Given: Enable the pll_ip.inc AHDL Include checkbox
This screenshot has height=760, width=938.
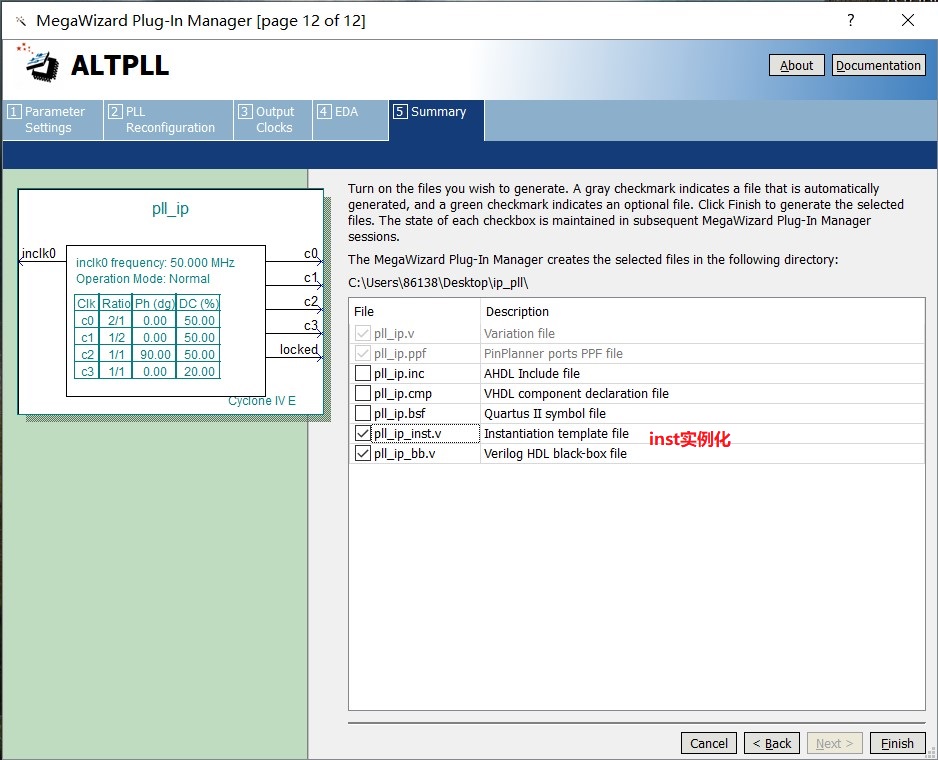Looking at the screenshot, I should click(x=363, y=373).
